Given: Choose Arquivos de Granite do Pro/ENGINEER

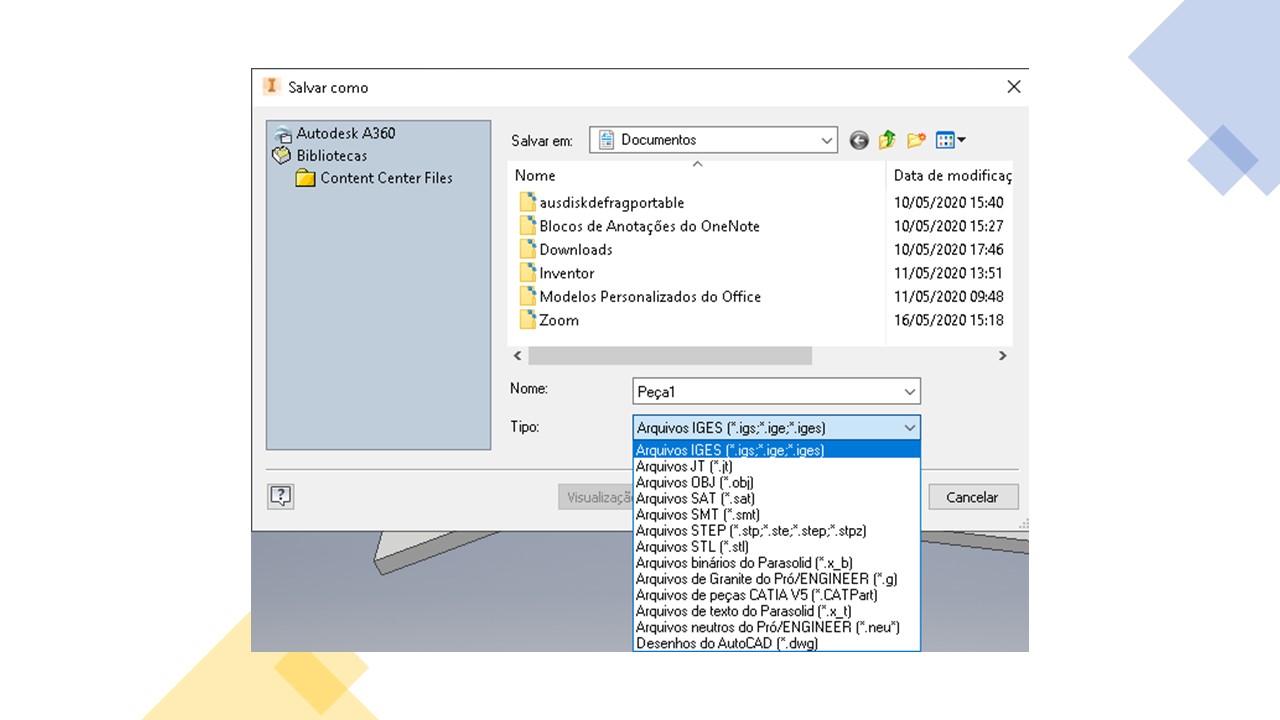Looking at the screenshot, I should [x=776, y=579].
